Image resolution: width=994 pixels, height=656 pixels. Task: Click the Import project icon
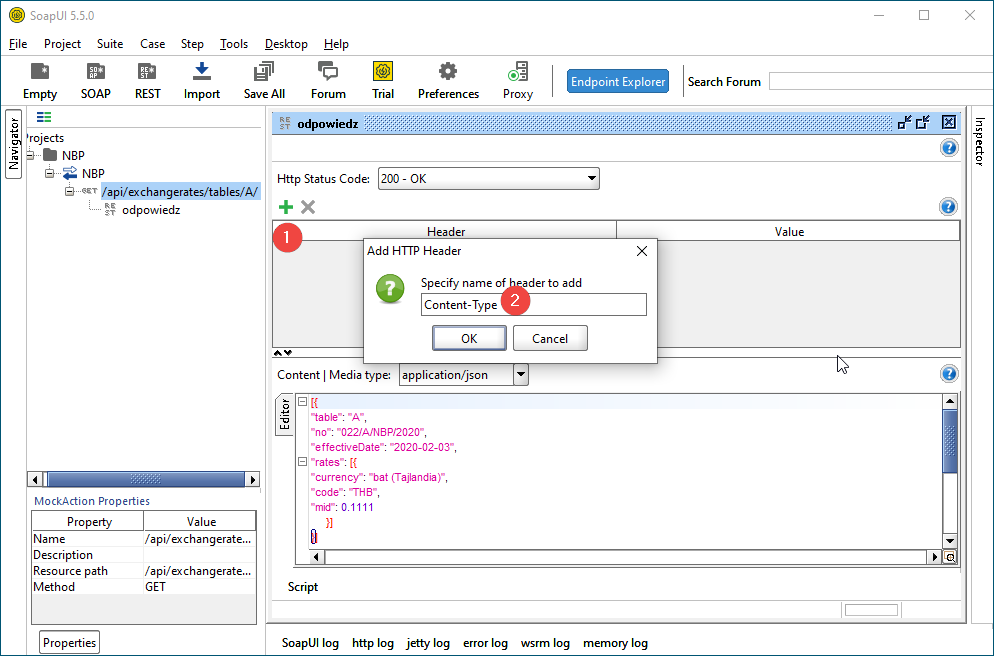202,81
